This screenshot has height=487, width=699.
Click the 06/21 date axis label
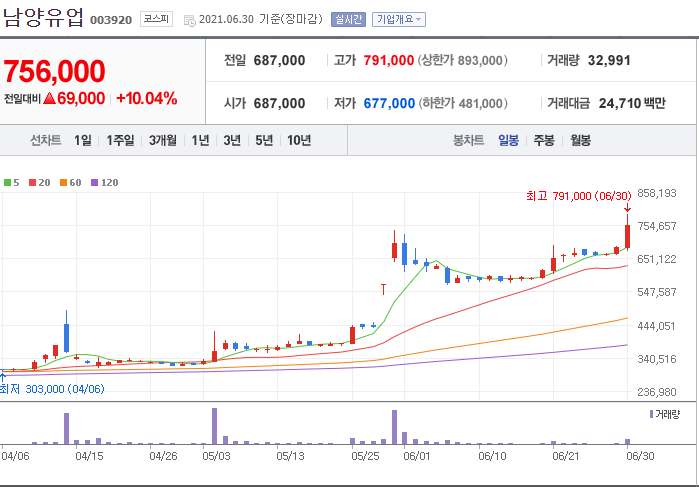coord(566,456)
